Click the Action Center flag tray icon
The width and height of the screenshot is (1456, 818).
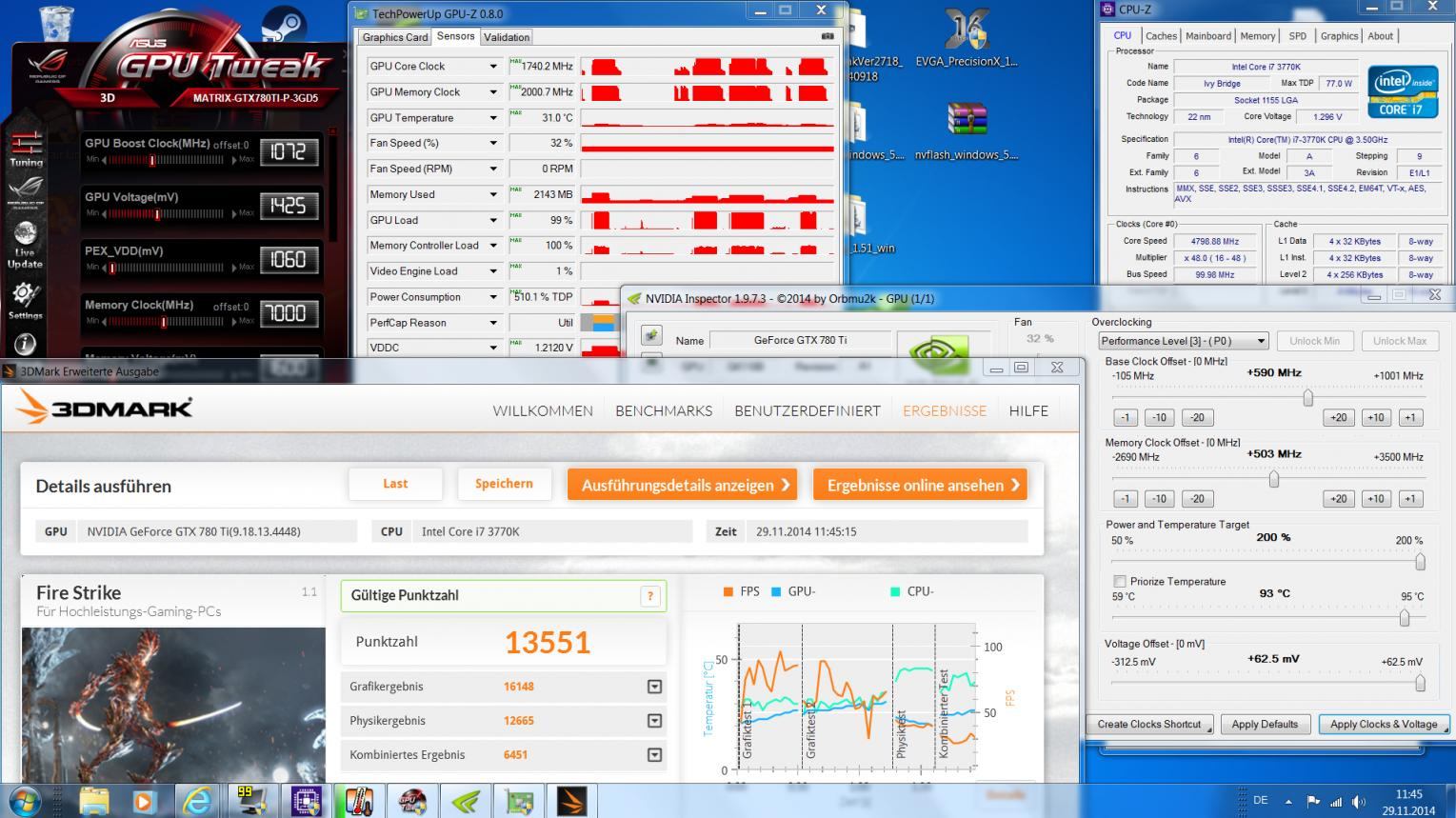click(1313, 802)
